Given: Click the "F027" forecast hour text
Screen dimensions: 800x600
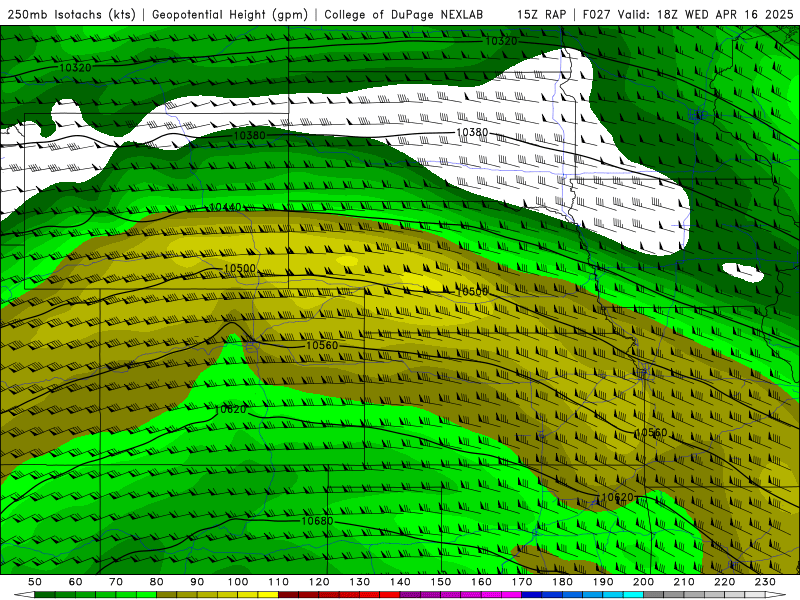Looking at the screenshot, I should click(597, 14).
